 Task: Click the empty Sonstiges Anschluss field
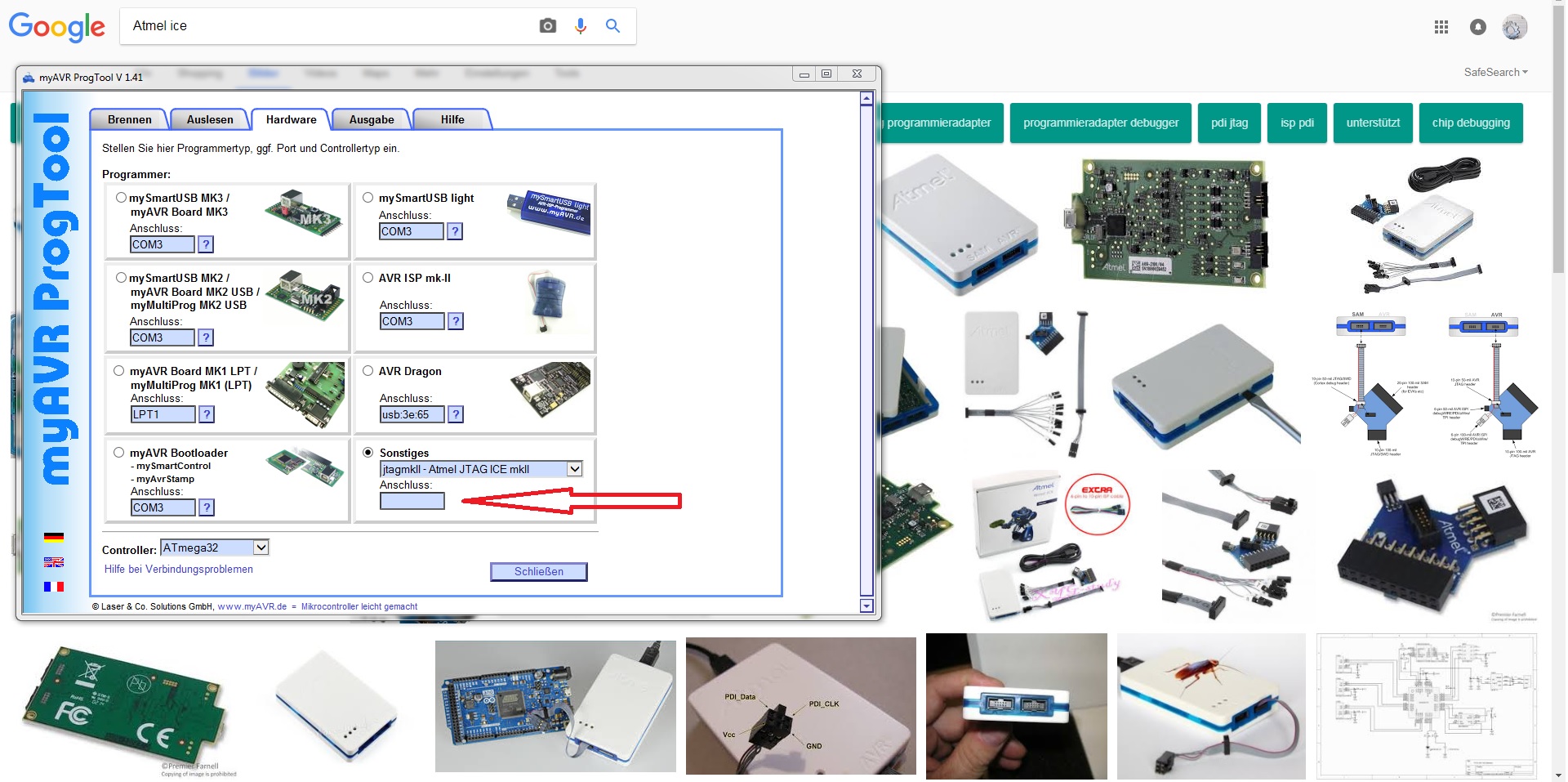[x=412, y=501]
